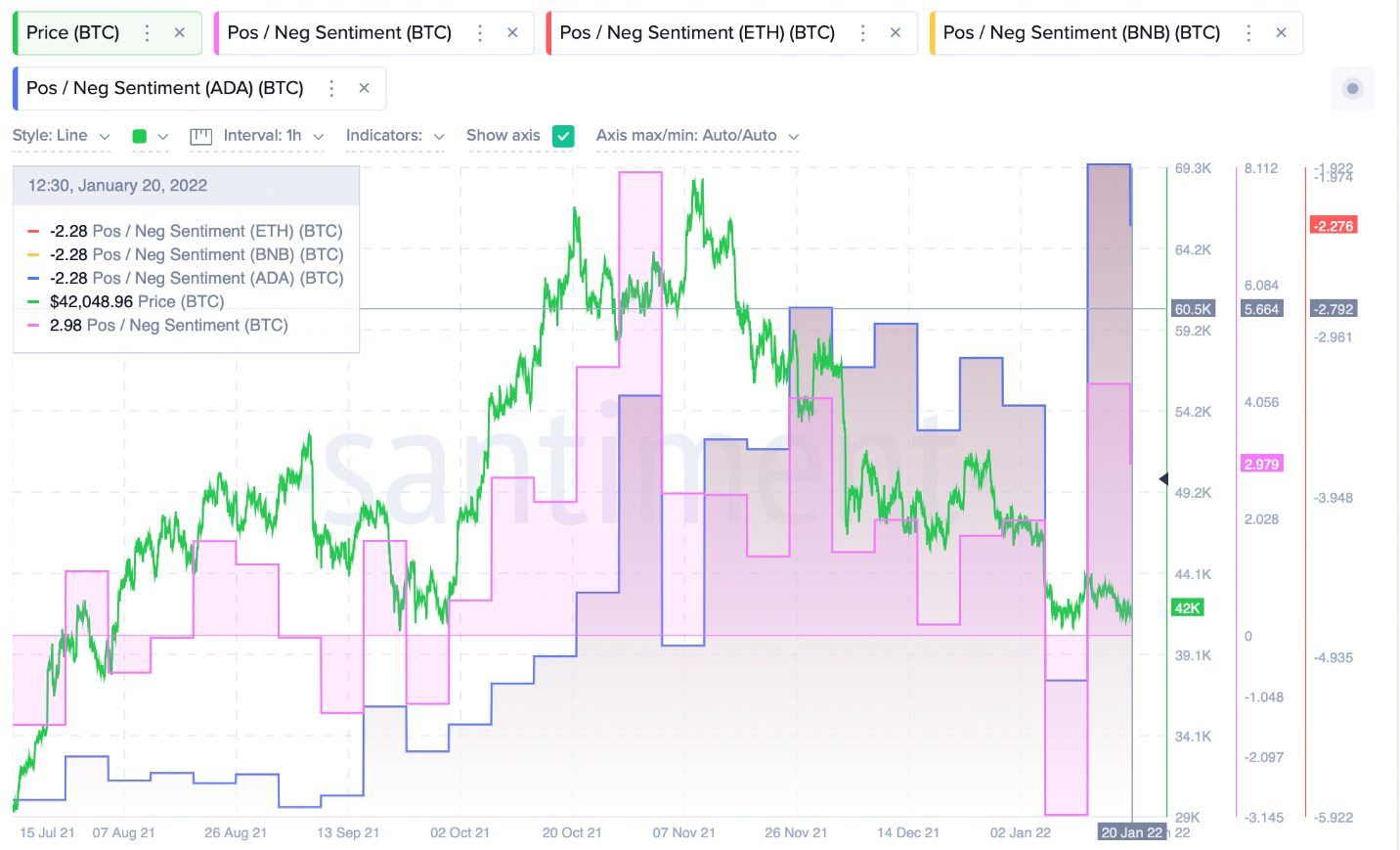The image size is (1400, 850).
Task: Click the record screenshot icon top right
Action: (x=1352, y=89)
